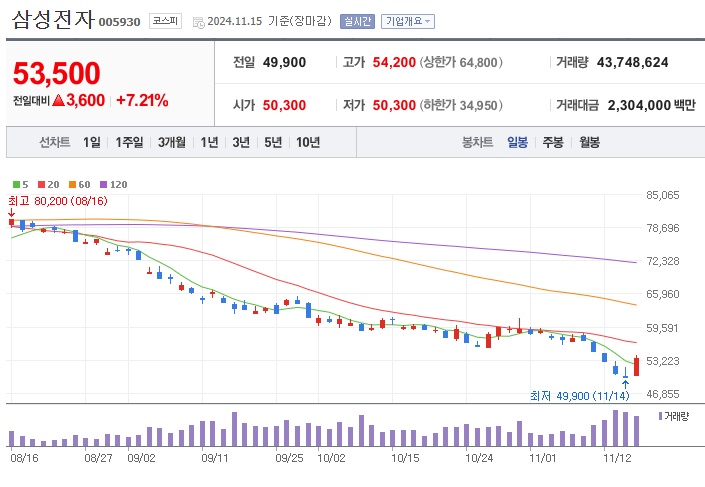The height and width of the screenshot is (487, 705).
Task: Click the 85,065 price axis label
Action: tap(663, 195)
